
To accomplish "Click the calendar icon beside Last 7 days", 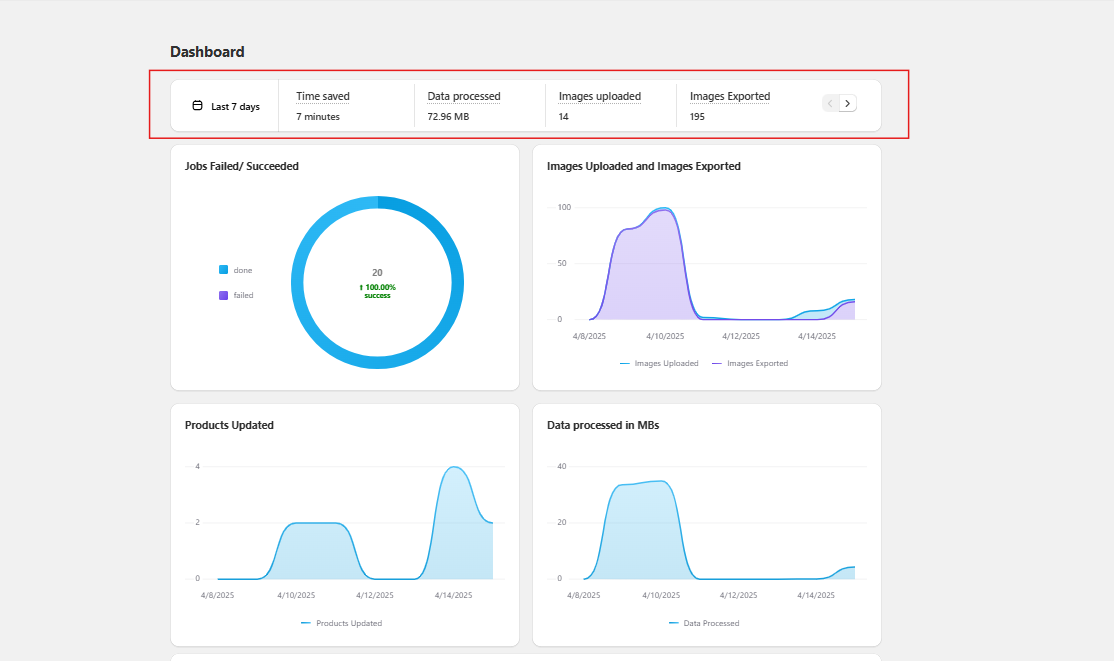I will tap(197, 106).
